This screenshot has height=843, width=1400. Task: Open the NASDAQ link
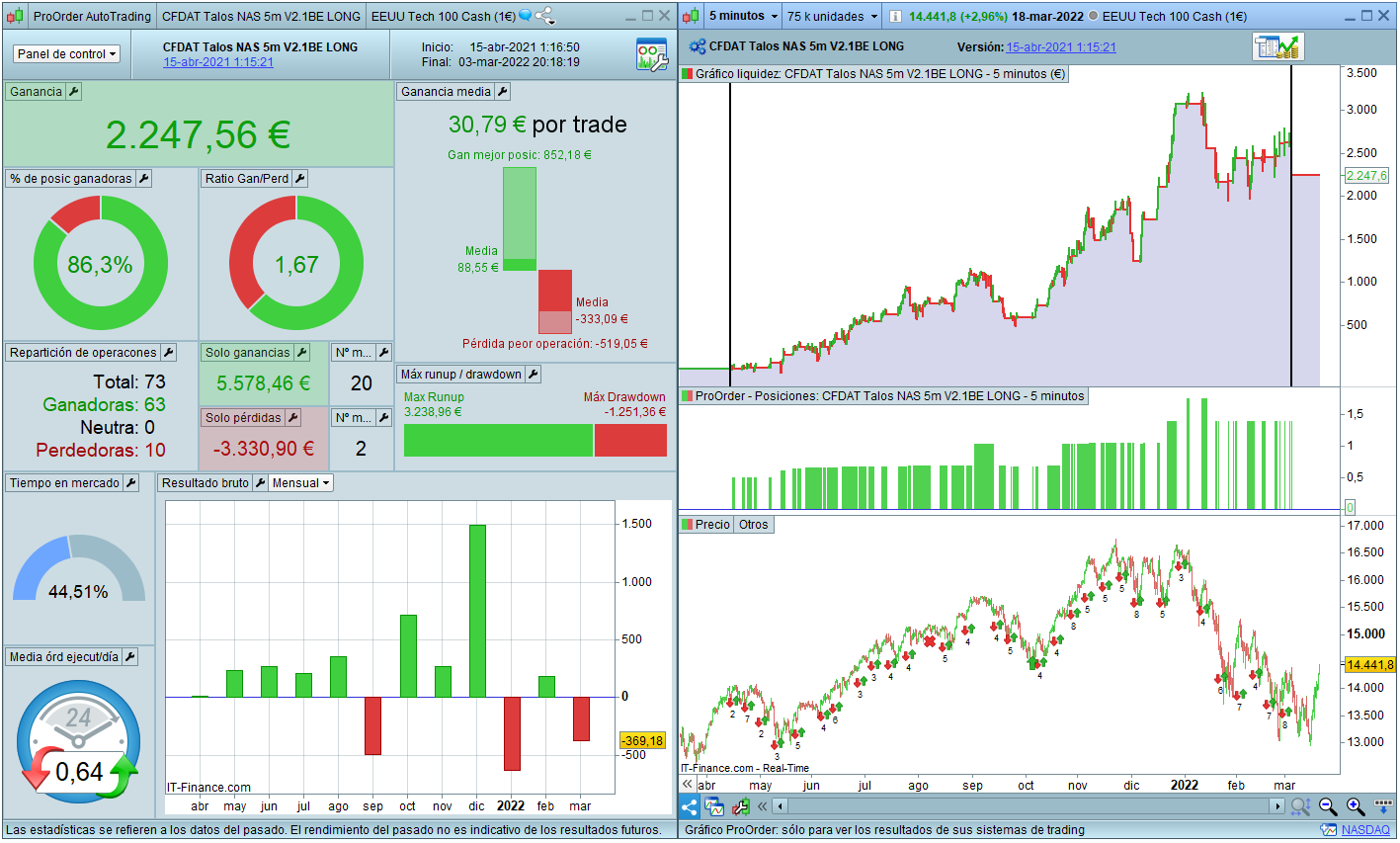coord(1365,830)
